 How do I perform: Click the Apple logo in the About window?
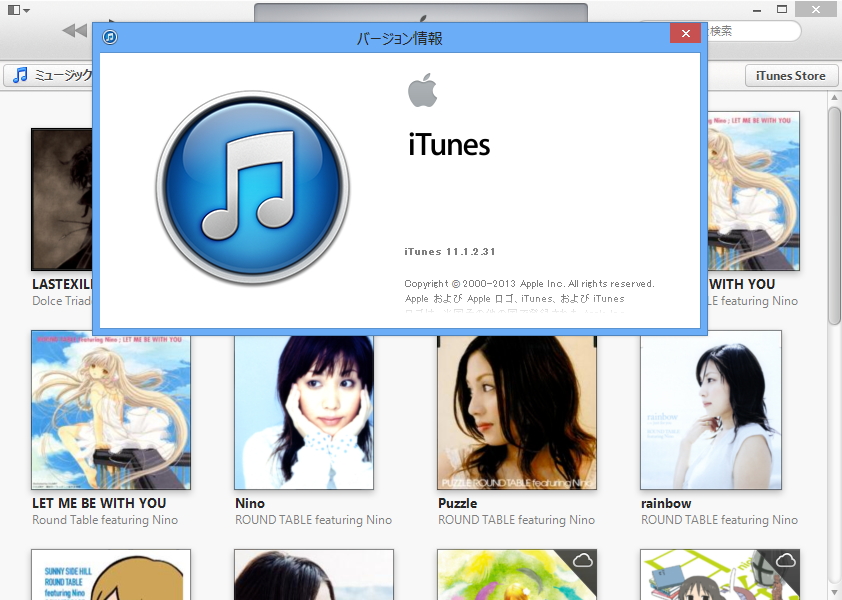[423, 91]
